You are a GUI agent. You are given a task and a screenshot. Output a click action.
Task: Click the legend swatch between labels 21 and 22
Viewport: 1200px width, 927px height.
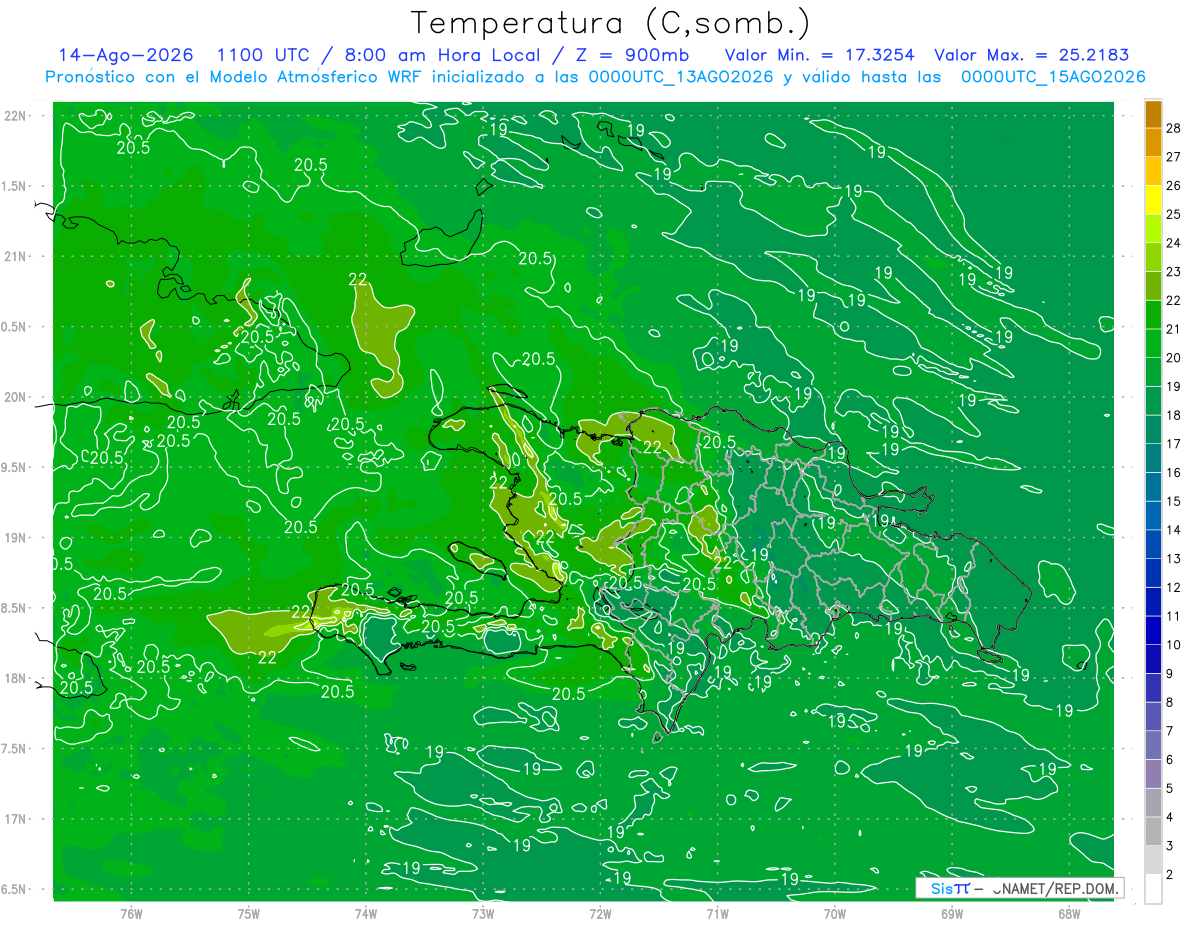tap(1153, 315)
